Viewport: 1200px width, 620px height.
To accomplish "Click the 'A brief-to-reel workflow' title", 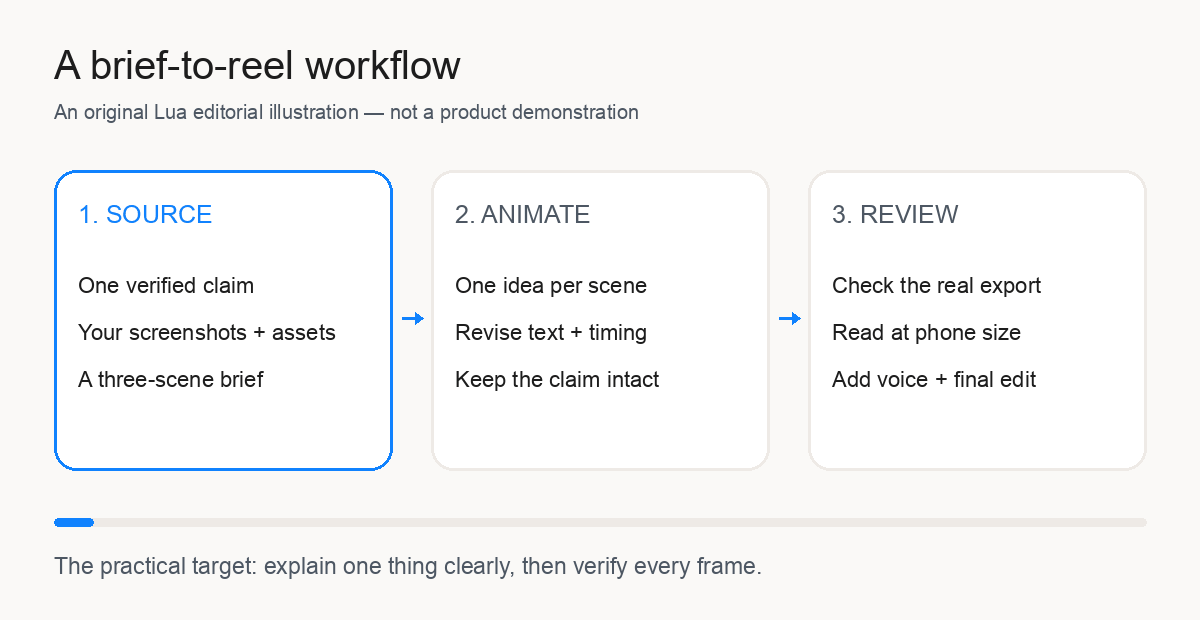I will 257,66.
